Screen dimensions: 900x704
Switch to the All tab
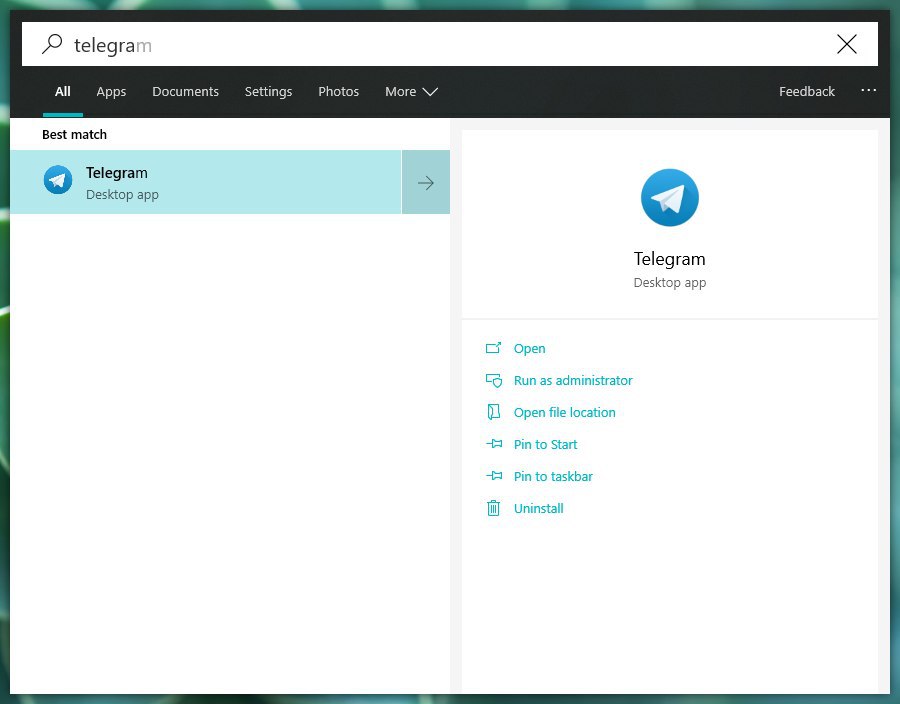[x=63, y=91]
